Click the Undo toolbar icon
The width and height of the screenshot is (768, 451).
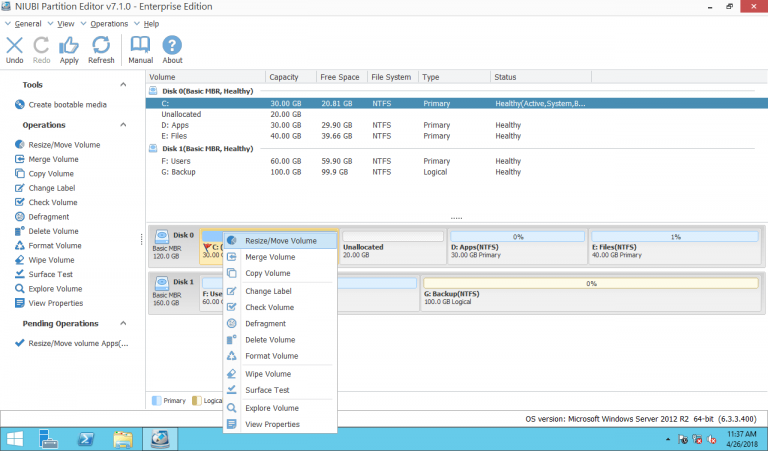point(15,50)
